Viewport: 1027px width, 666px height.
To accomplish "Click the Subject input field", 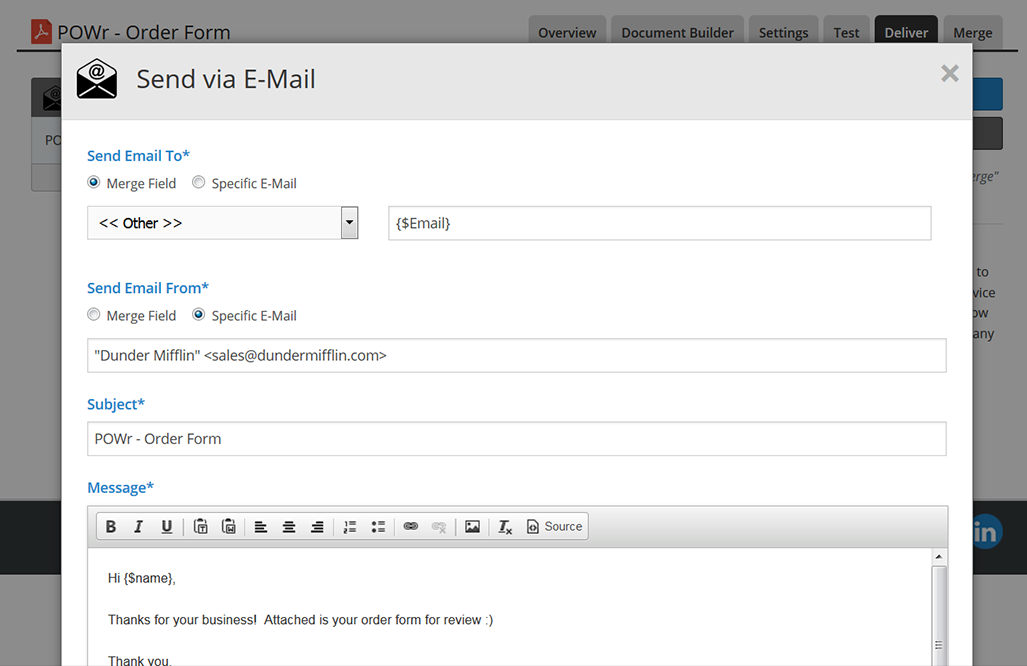I will tap(516, 439).
